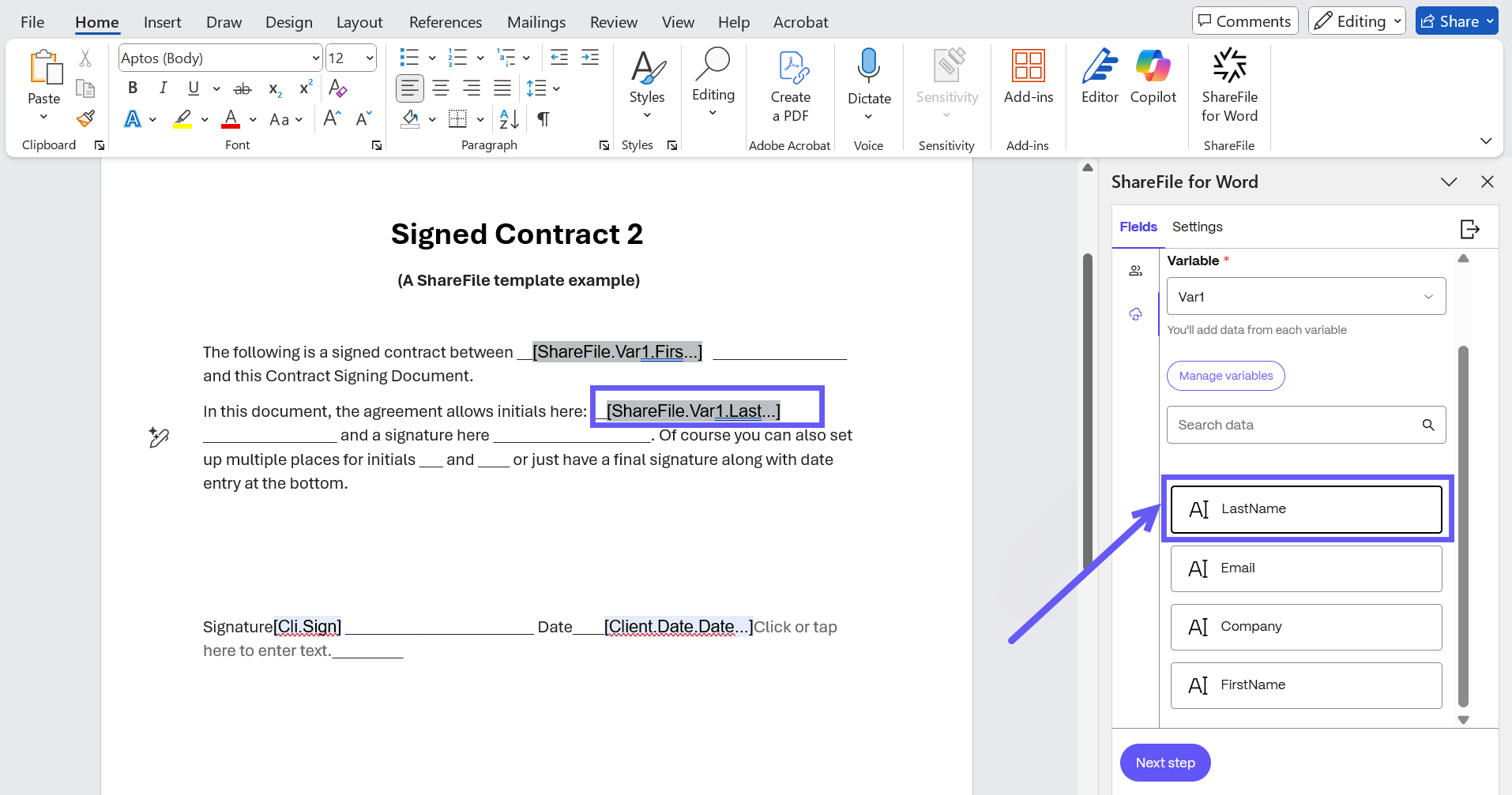Expand the font name combo box
Screen dimensions: 1512x795
pyautogui.click(x=315, y=58)
